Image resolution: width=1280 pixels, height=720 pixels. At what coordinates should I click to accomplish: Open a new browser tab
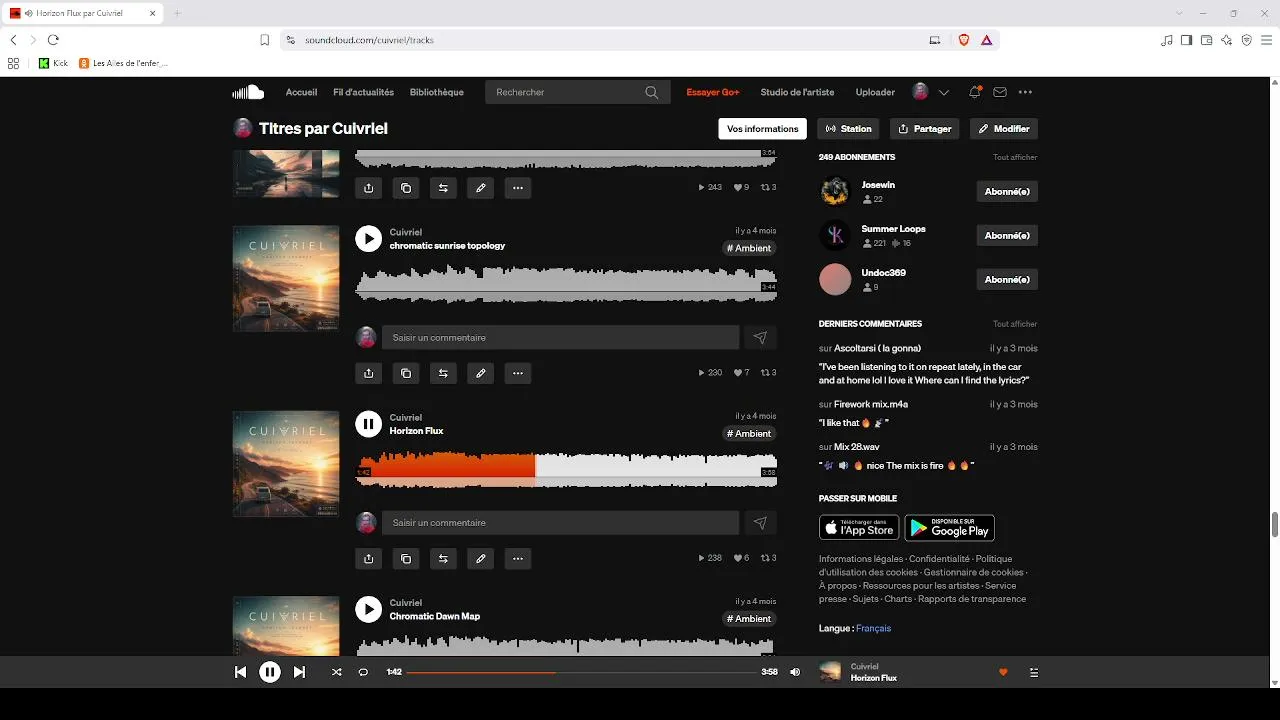[177, 13]
